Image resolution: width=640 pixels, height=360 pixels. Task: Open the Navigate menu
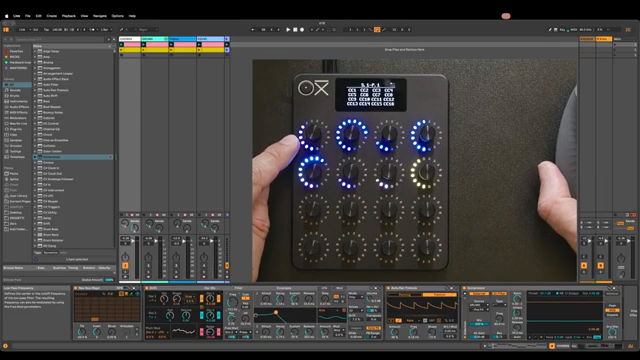click(100, 16)
